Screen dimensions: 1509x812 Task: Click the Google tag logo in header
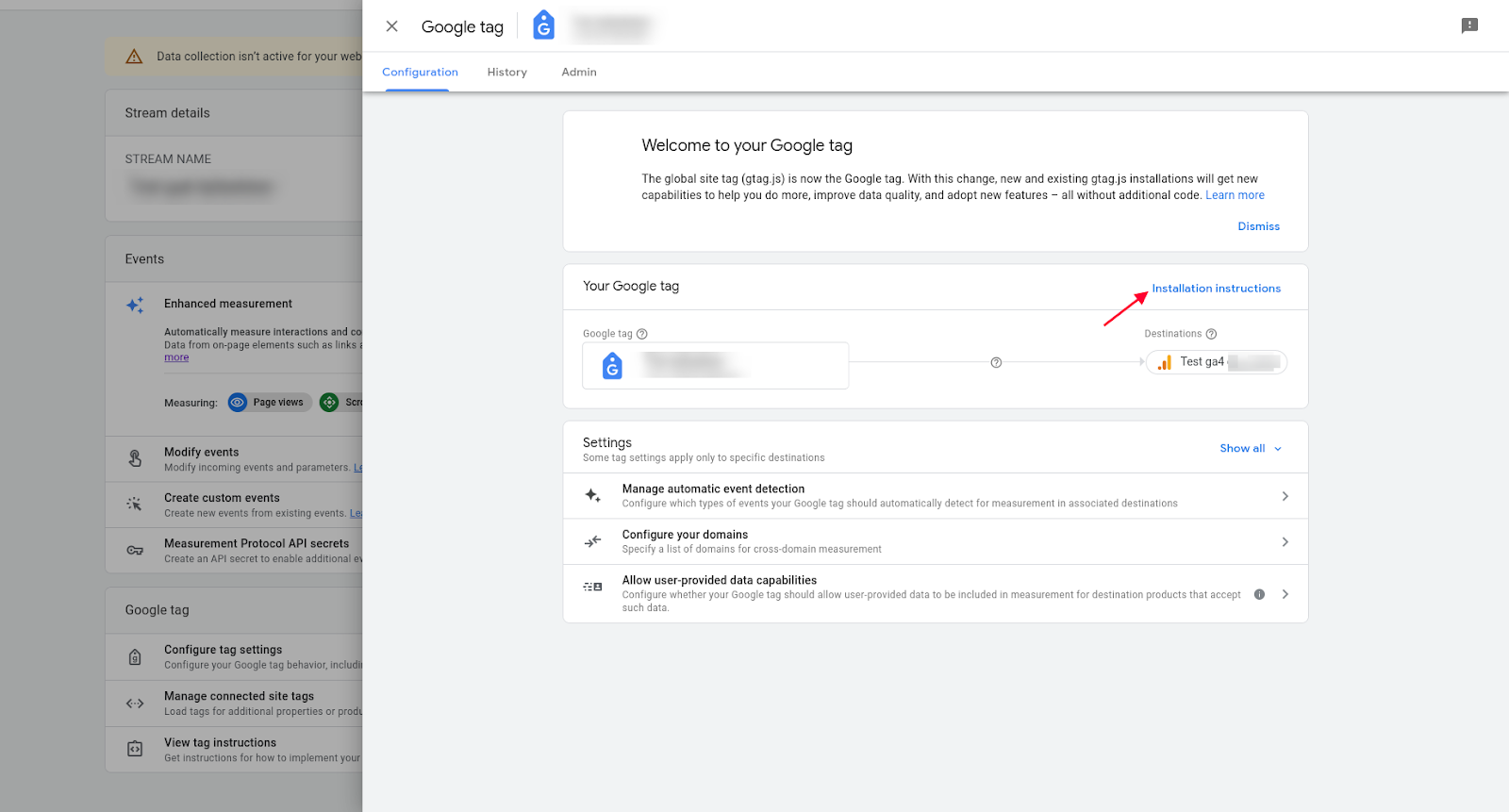click(544, 25)
